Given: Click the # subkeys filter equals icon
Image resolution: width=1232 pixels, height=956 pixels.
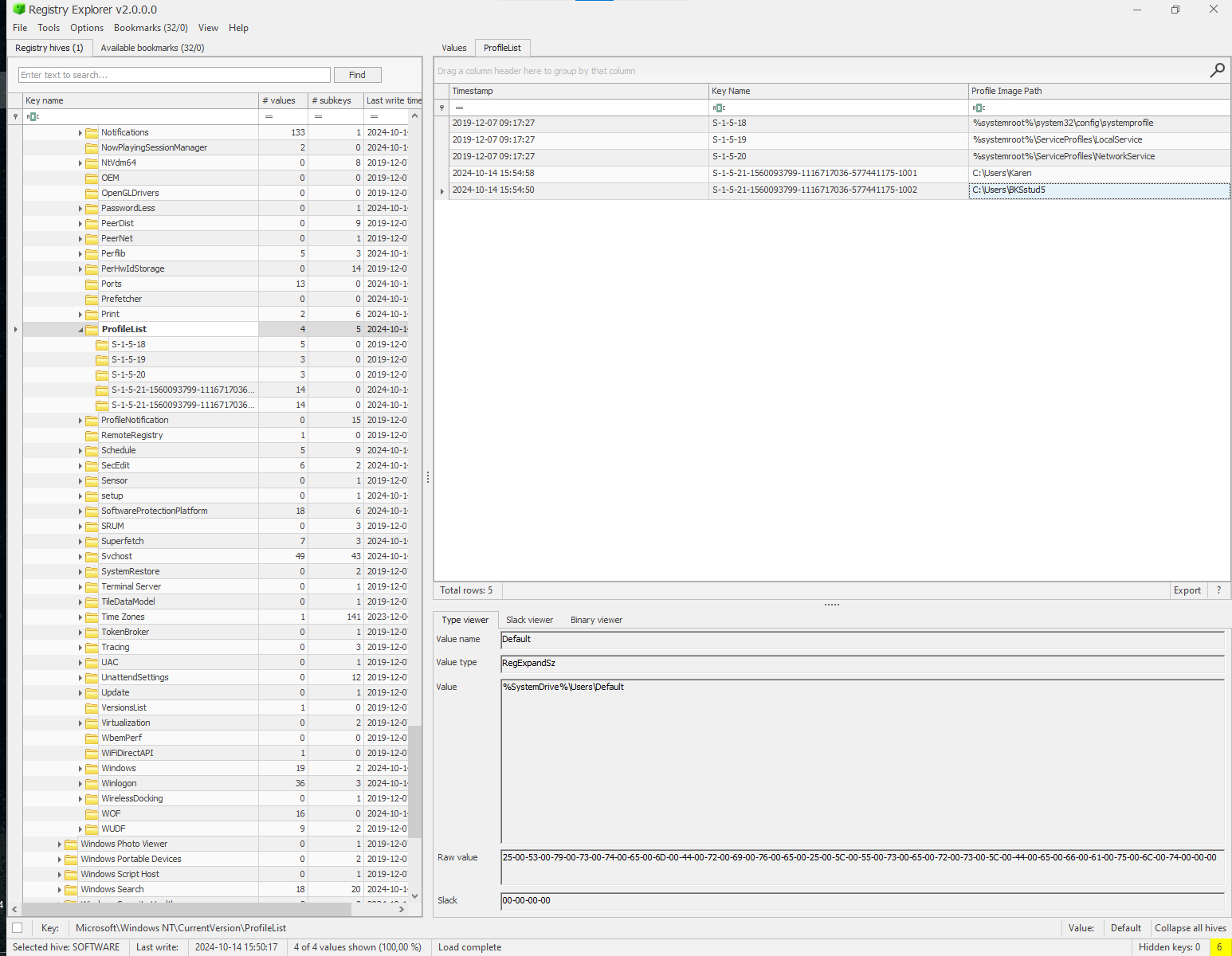Looking at the screenshot, I should pyautogui.click(x=318, y=116).
